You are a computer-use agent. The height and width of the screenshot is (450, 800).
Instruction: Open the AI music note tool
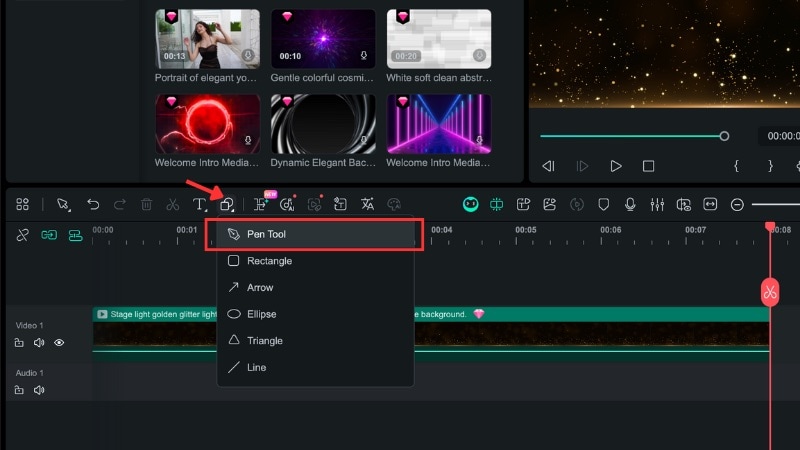tap(288, 204)
